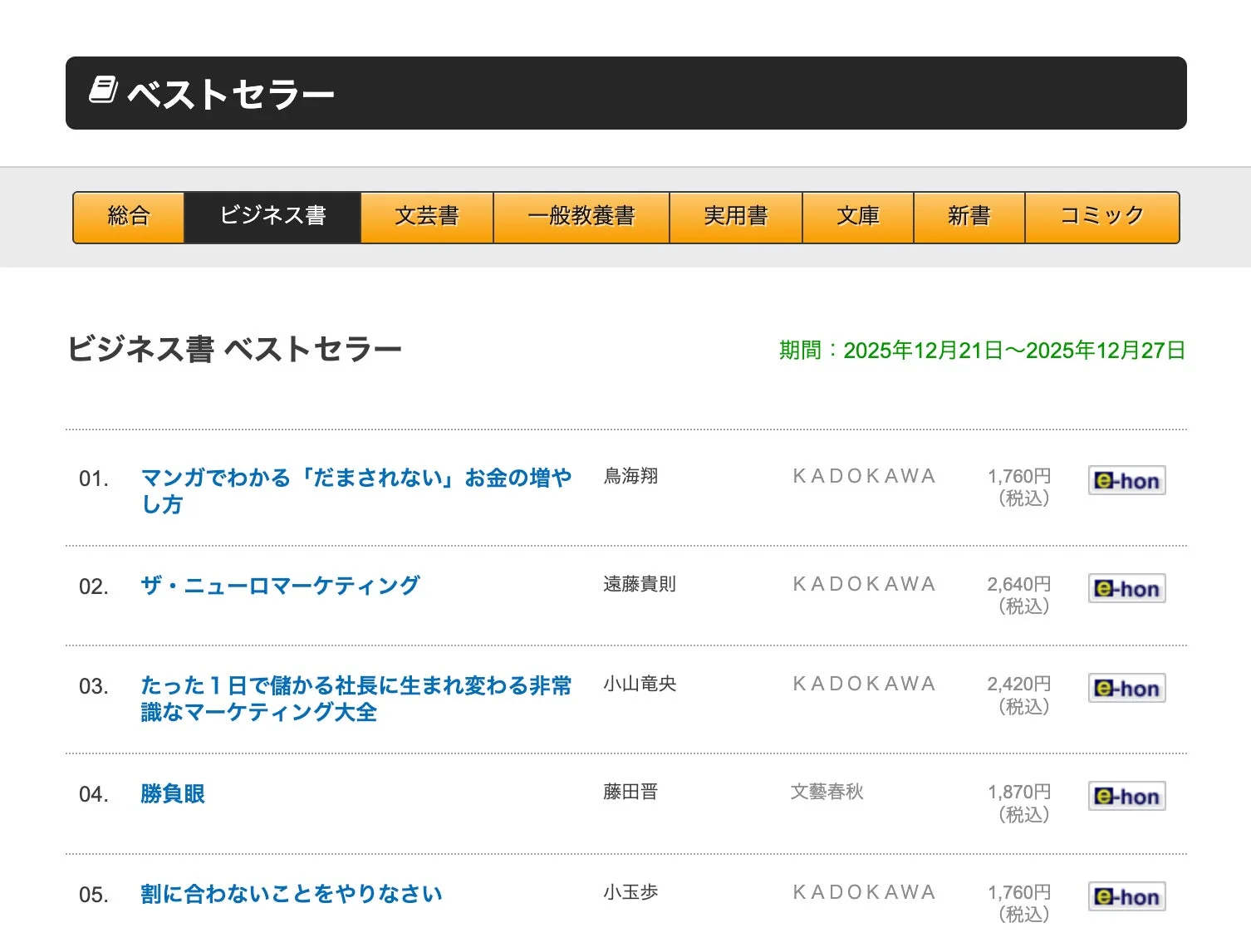Open the 文芸書 category tab
The width and height of the screenshot is (1251, 952).
427,216
